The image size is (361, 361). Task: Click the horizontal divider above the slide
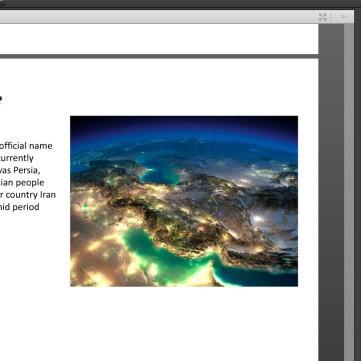[159, 56]
